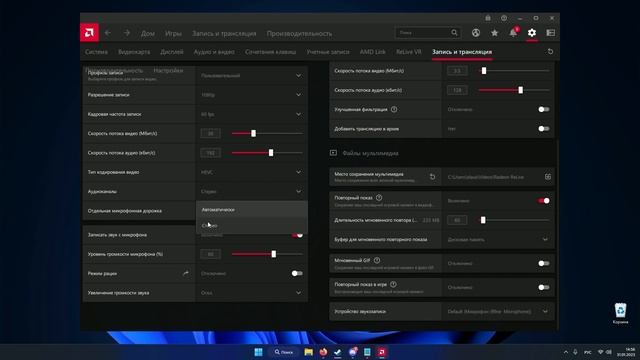Screen dimensions: 640x360
Task: Go forward with the right arrow
Action: pos(127,33)
